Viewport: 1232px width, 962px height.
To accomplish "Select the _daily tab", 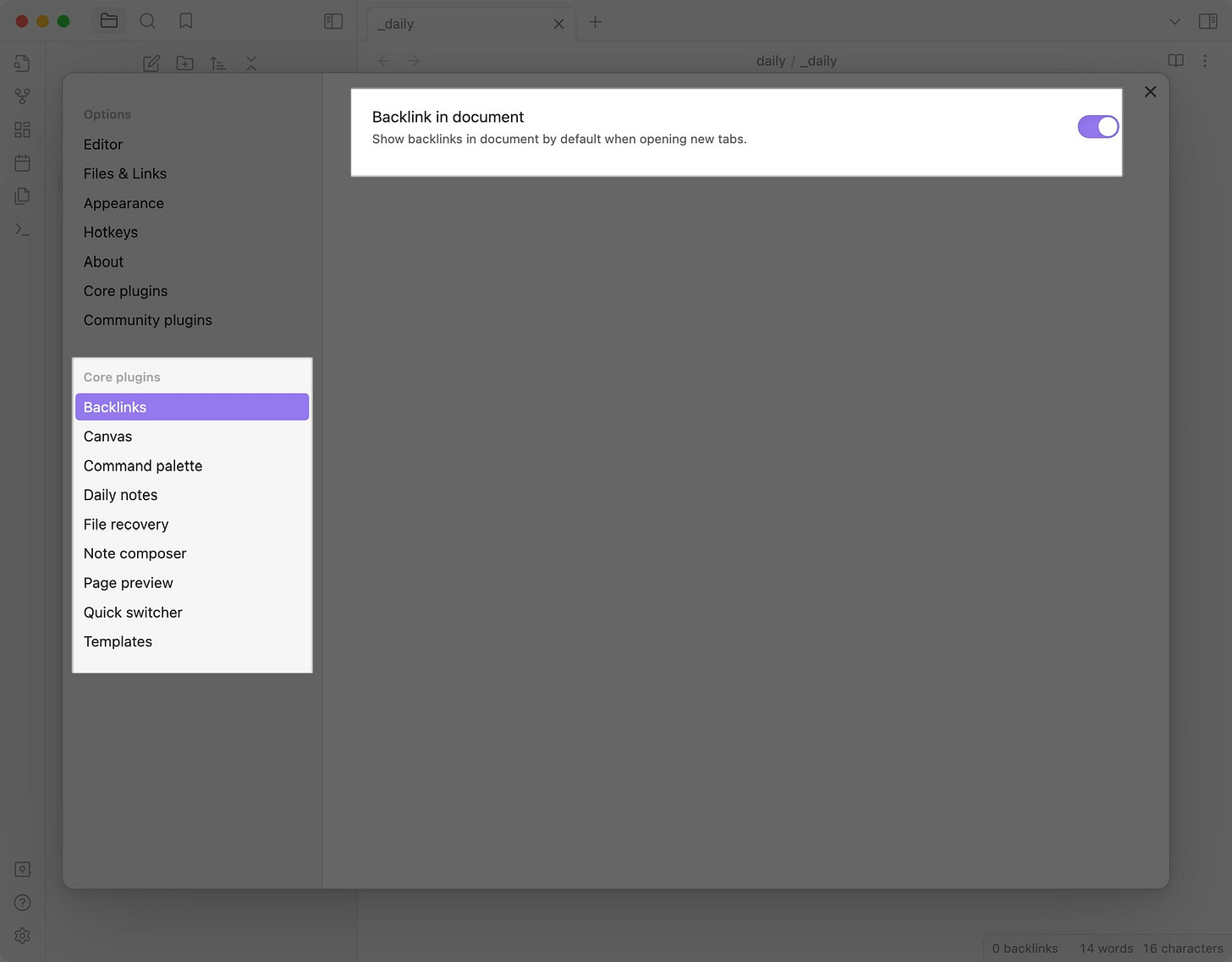I will pos(471,24).
